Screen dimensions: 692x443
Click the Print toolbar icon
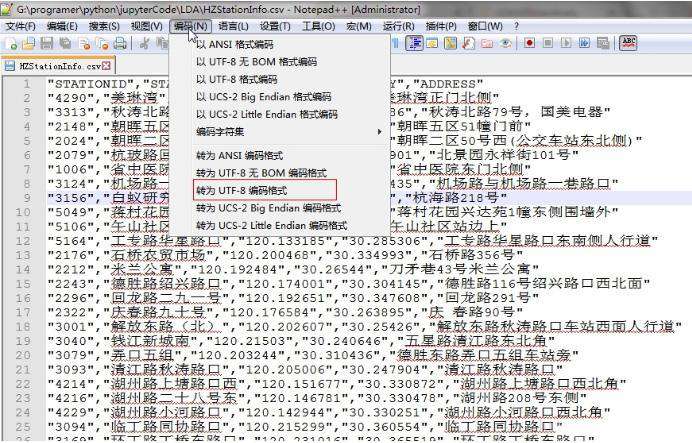point(120,43)
